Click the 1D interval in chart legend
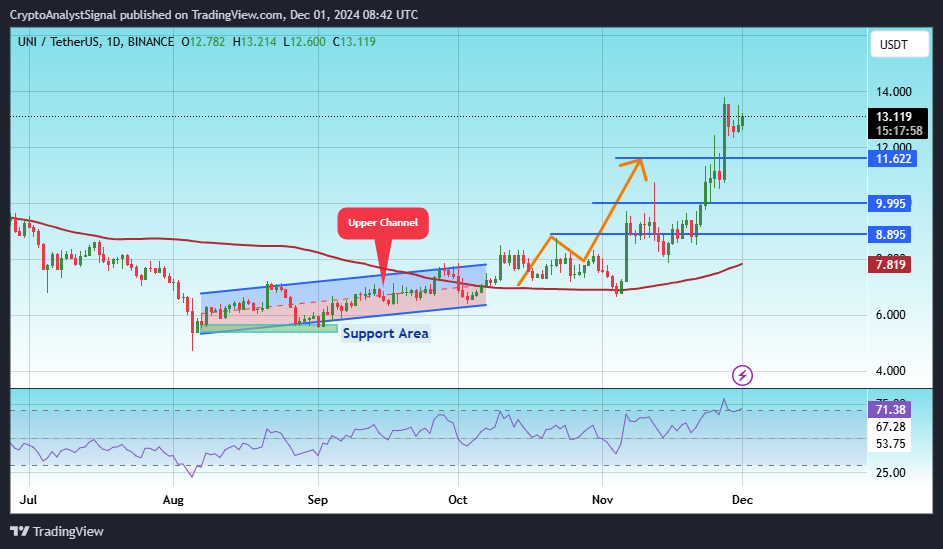 coord(114,42)
